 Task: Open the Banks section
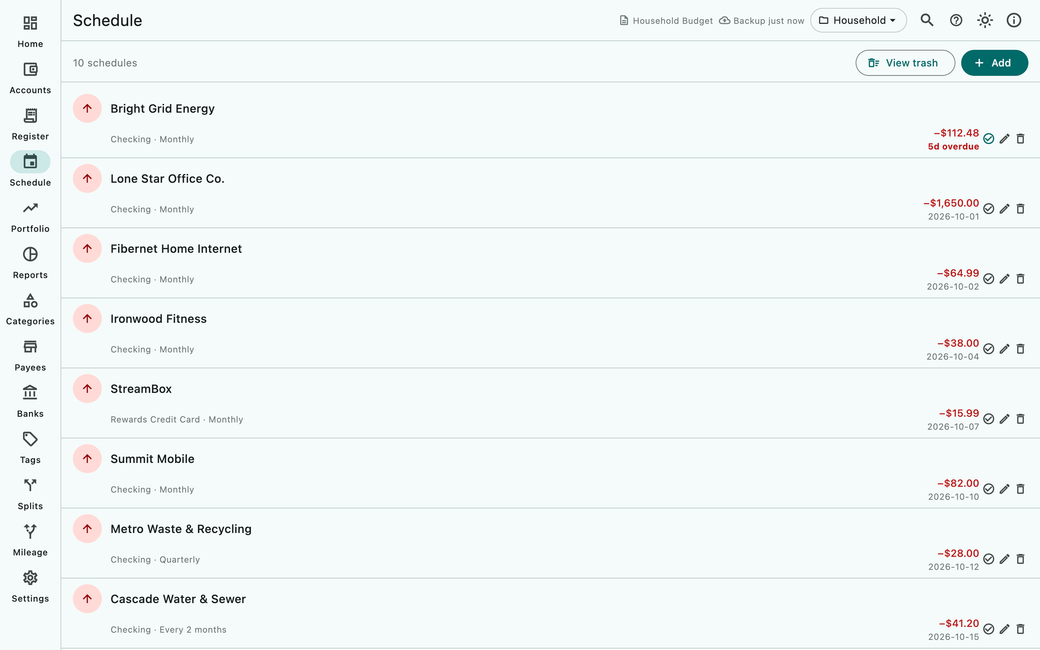(x=30, y=402)
